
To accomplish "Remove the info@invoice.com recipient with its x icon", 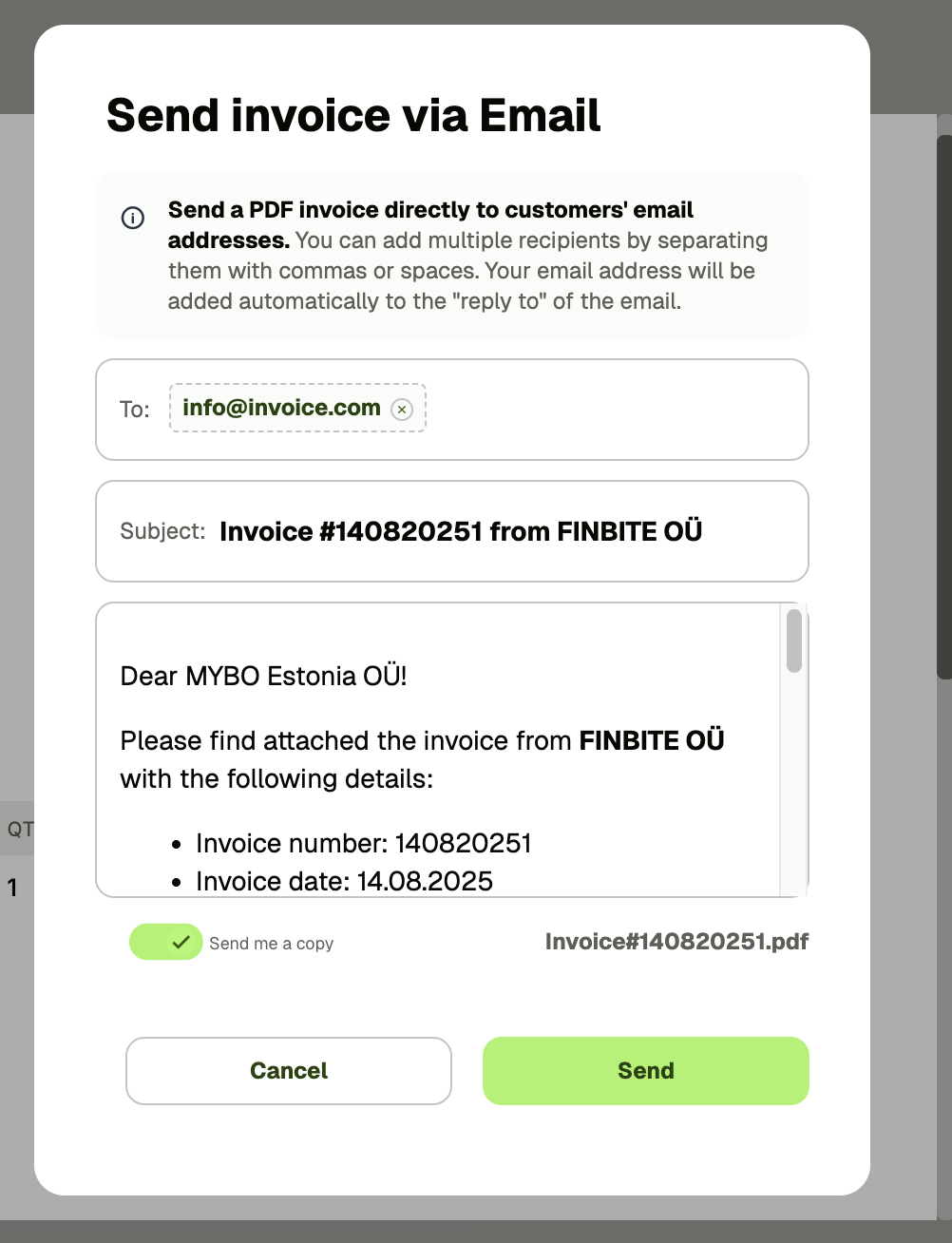I will point(402,410).
